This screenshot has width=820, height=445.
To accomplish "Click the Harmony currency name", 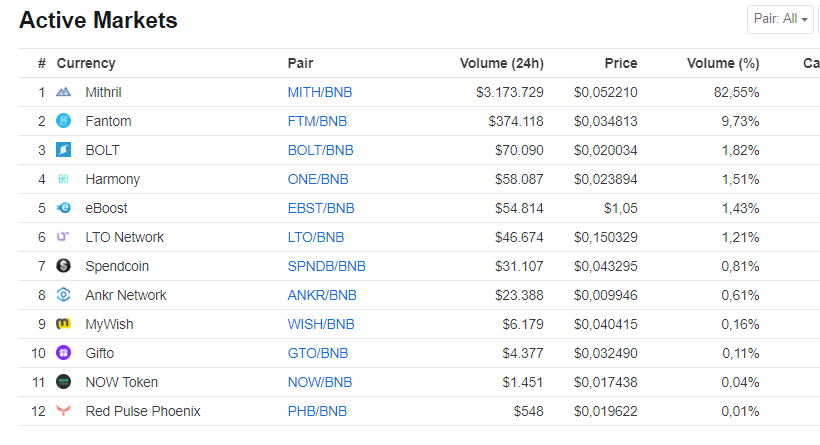I will pyautogui.click(x=112, y=179).
